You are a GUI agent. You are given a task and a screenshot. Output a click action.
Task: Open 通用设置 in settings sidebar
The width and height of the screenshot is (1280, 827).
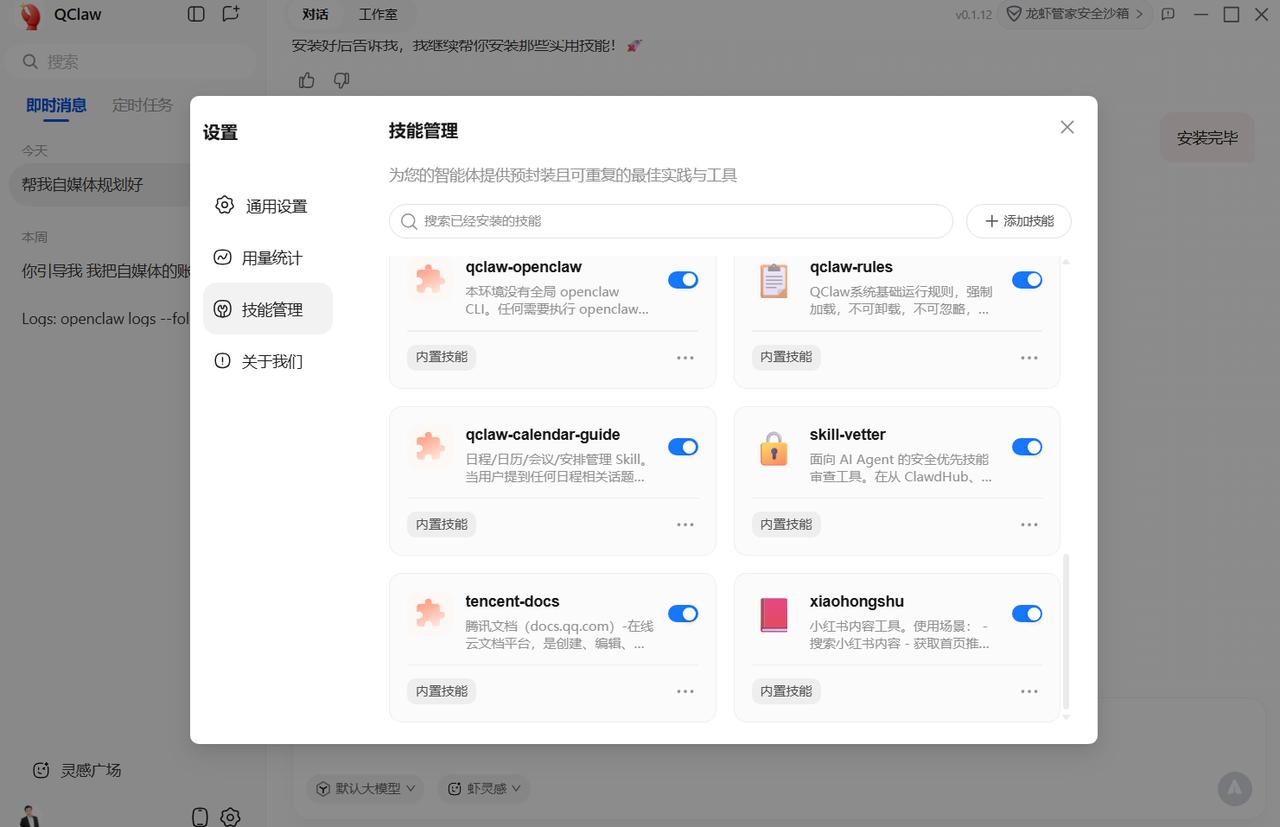268,206
